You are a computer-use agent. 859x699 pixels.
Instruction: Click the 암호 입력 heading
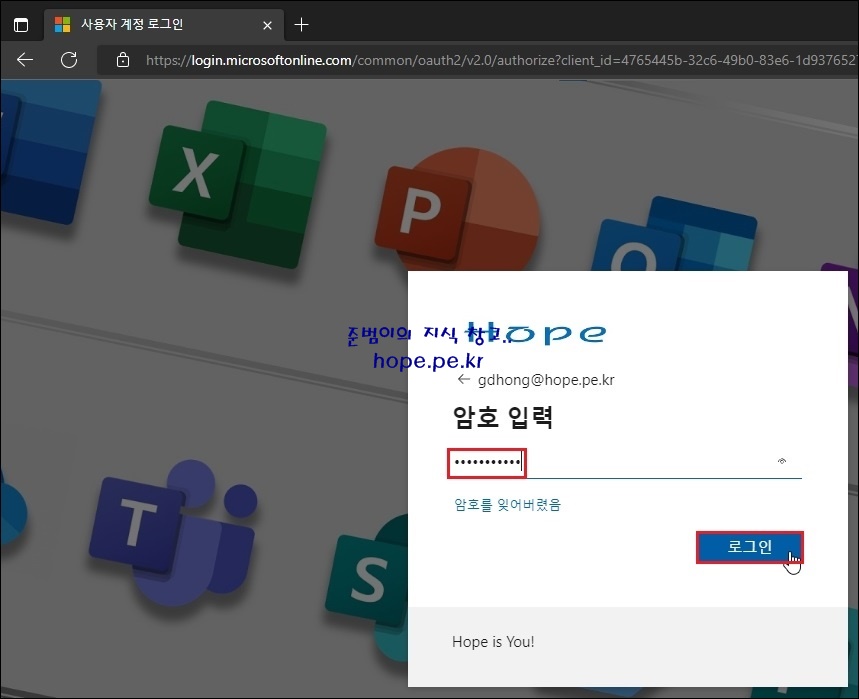tap(503, 417)
